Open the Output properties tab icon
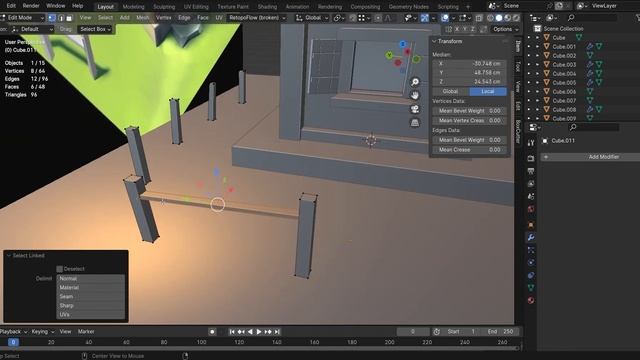640x360 pixels. tap(531, 171)
